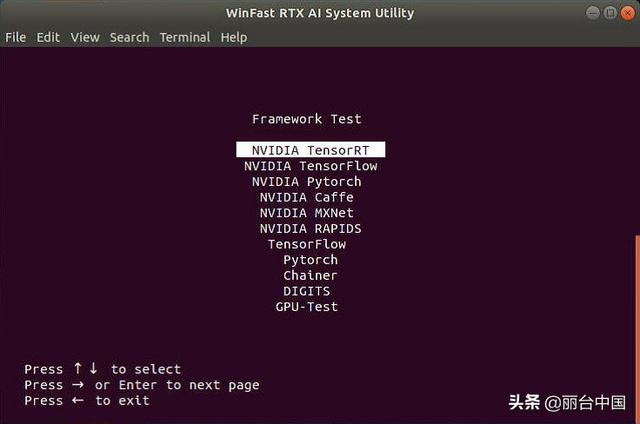Select the NVIDIA TensorFlow entry
This screenshot has height=424, width=640.
coord(311,166)
